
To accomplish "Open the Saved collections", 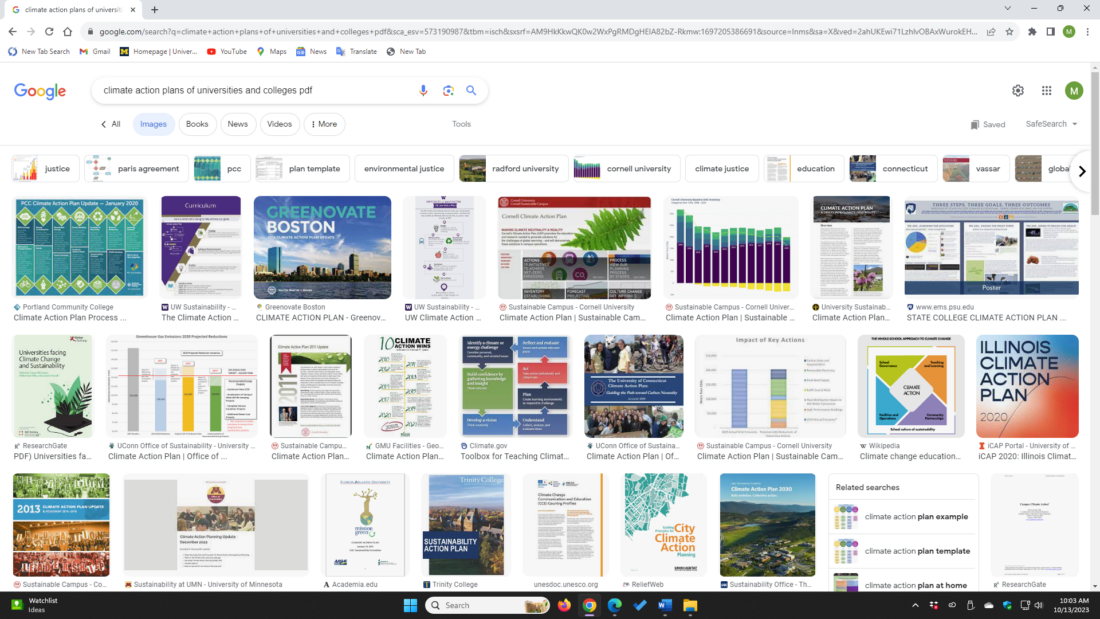I will coord(988,124).
